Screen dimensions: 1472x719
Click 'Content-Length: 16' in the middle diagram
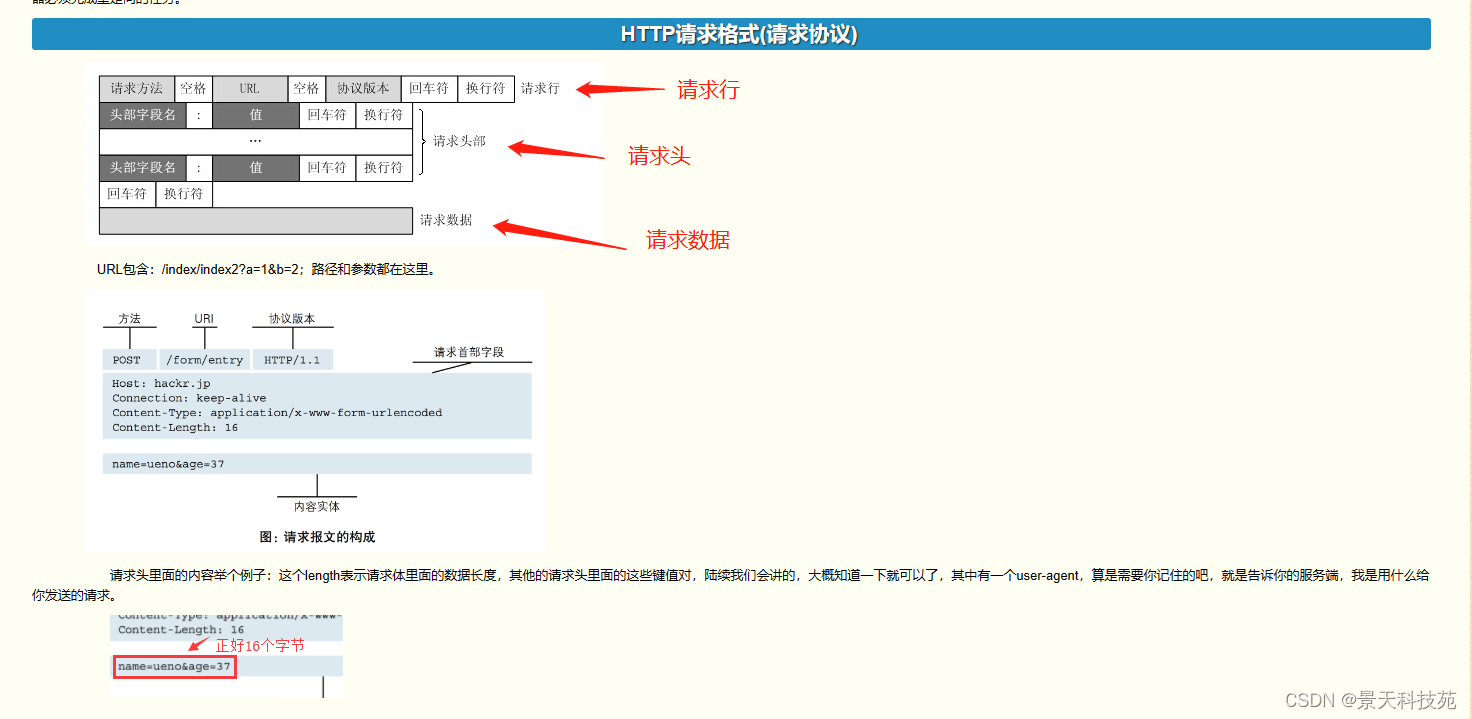[x=175, y=427]
